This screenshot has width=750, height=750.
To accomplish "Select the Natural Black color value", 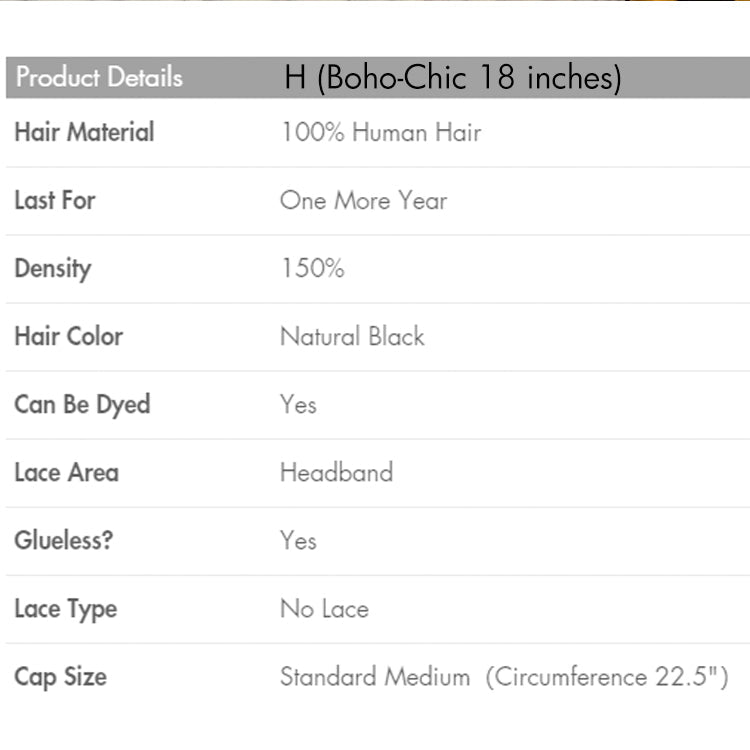I will (352, 336).
